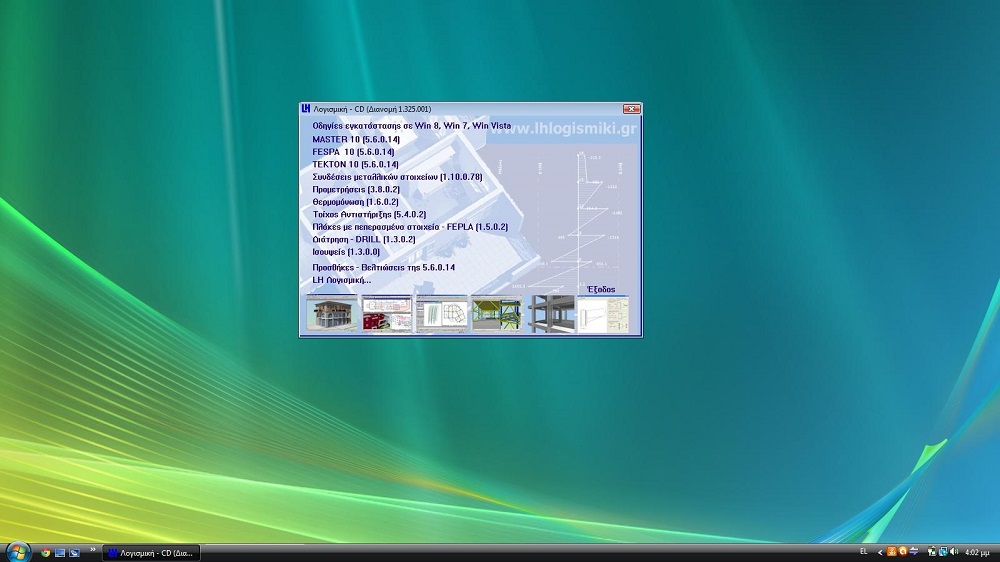Install TEKTON 10 (5.6.0.14)

click(355, 164)
